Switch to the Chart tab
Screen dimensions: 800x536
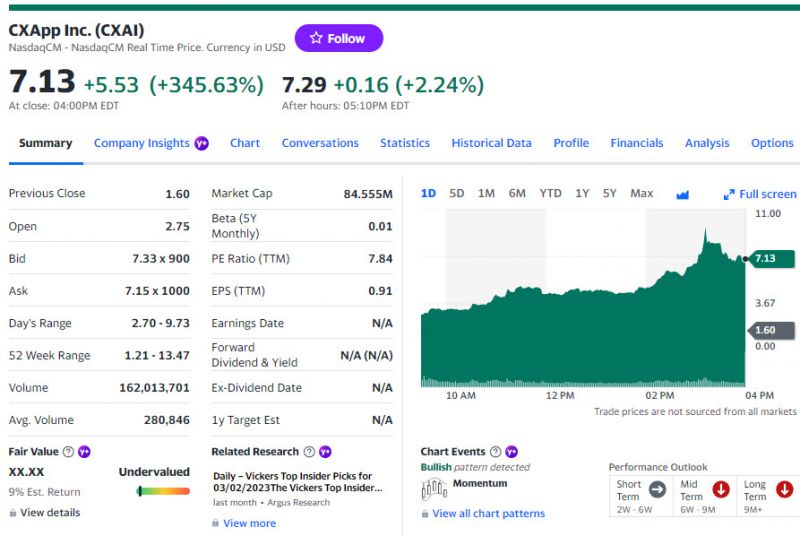point(245,143)
